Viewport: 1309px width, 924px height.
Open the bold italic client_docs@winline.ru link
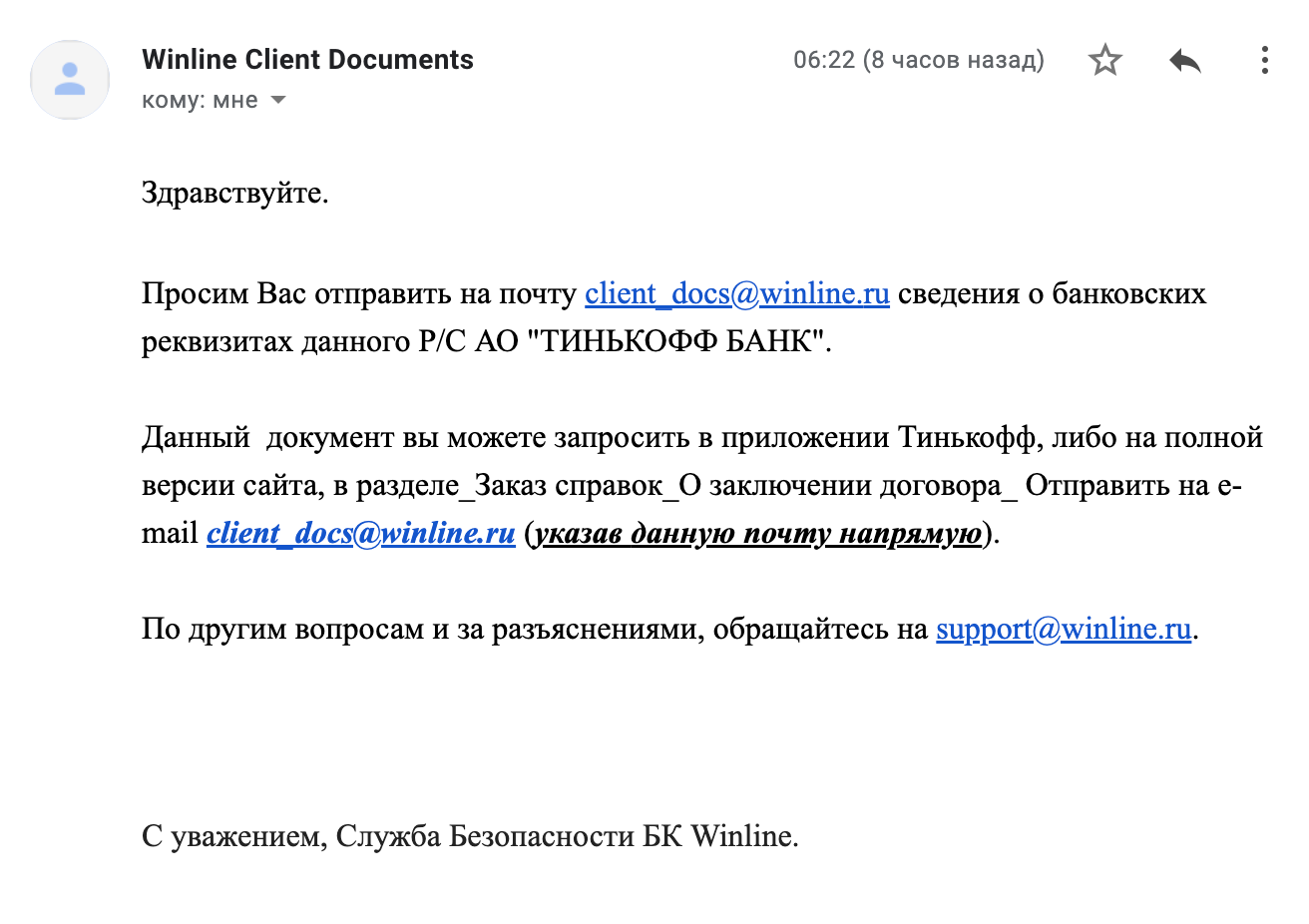[x=360, y=533]
